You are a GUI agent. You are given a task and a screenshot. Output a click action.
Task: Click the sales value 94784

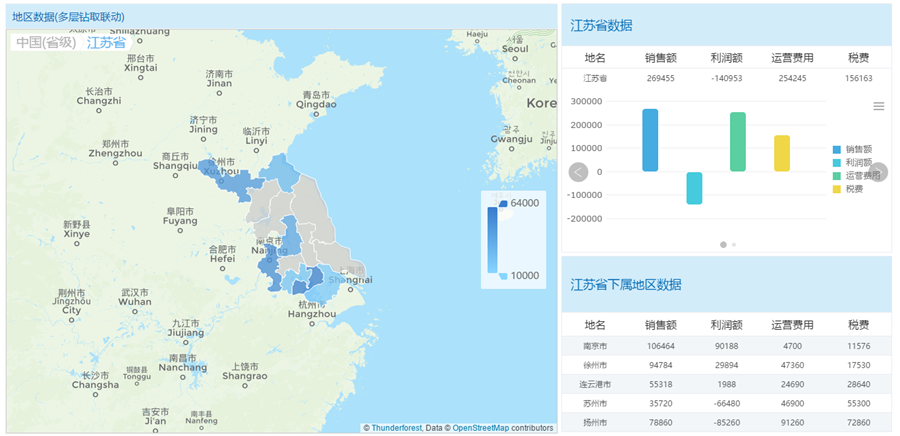(x=660, y=365)
